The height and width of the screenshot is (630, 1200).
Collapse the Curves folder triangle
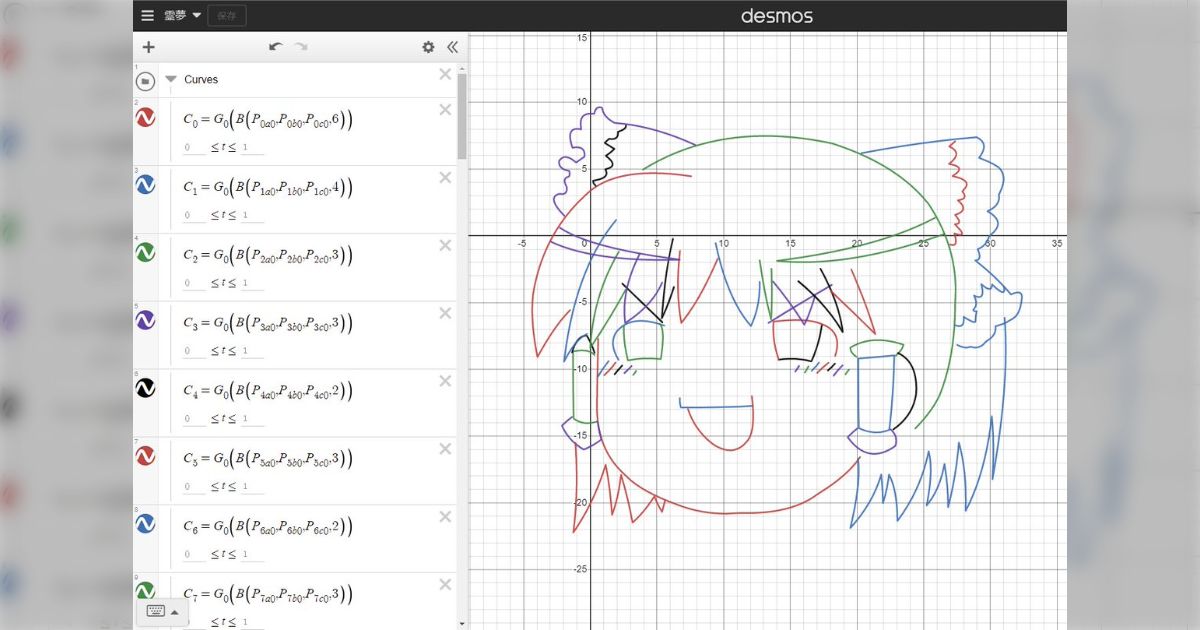pyautogui.click(x=171, y=79)
